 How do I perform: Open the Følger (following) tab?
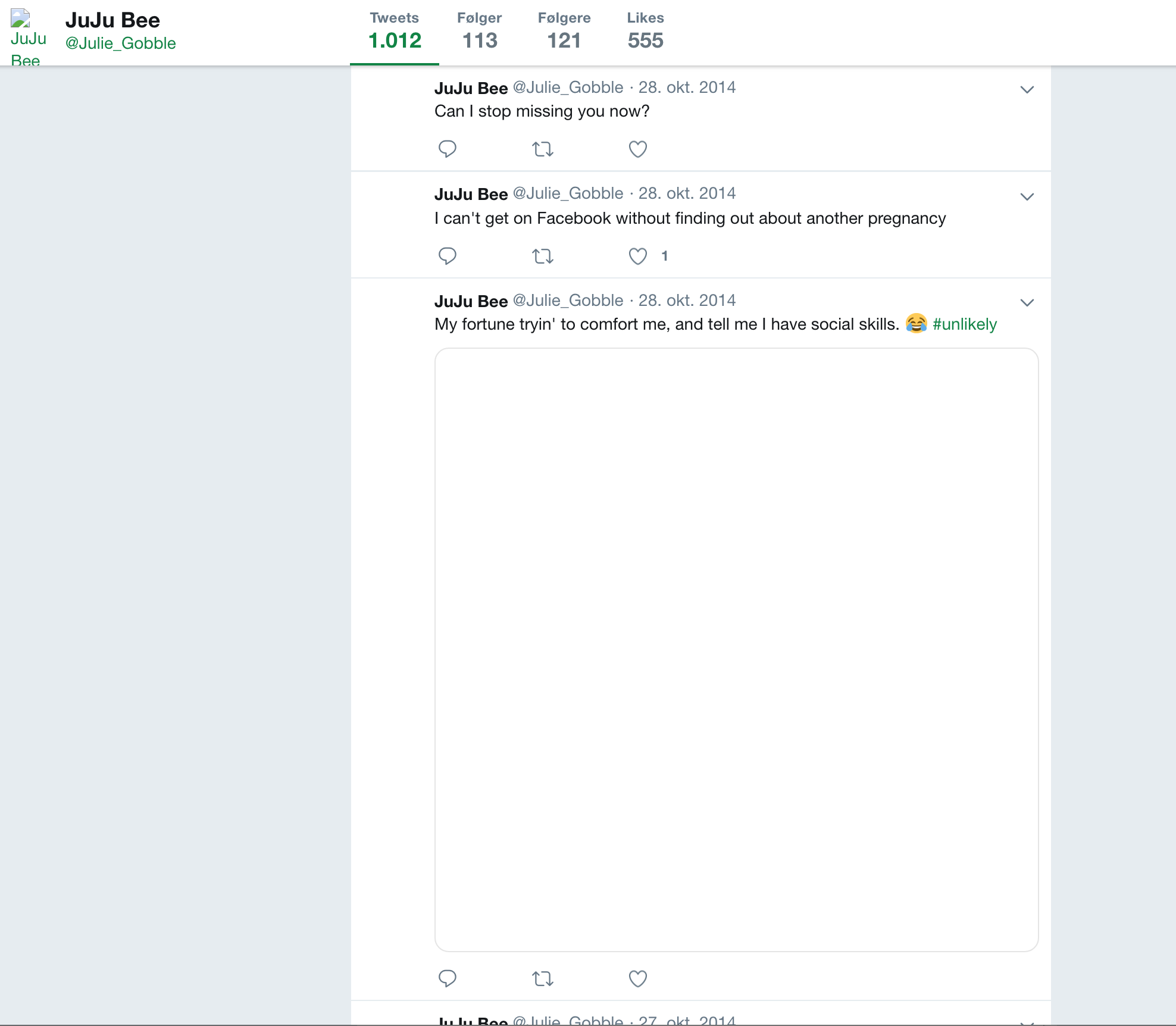(479, 32)
